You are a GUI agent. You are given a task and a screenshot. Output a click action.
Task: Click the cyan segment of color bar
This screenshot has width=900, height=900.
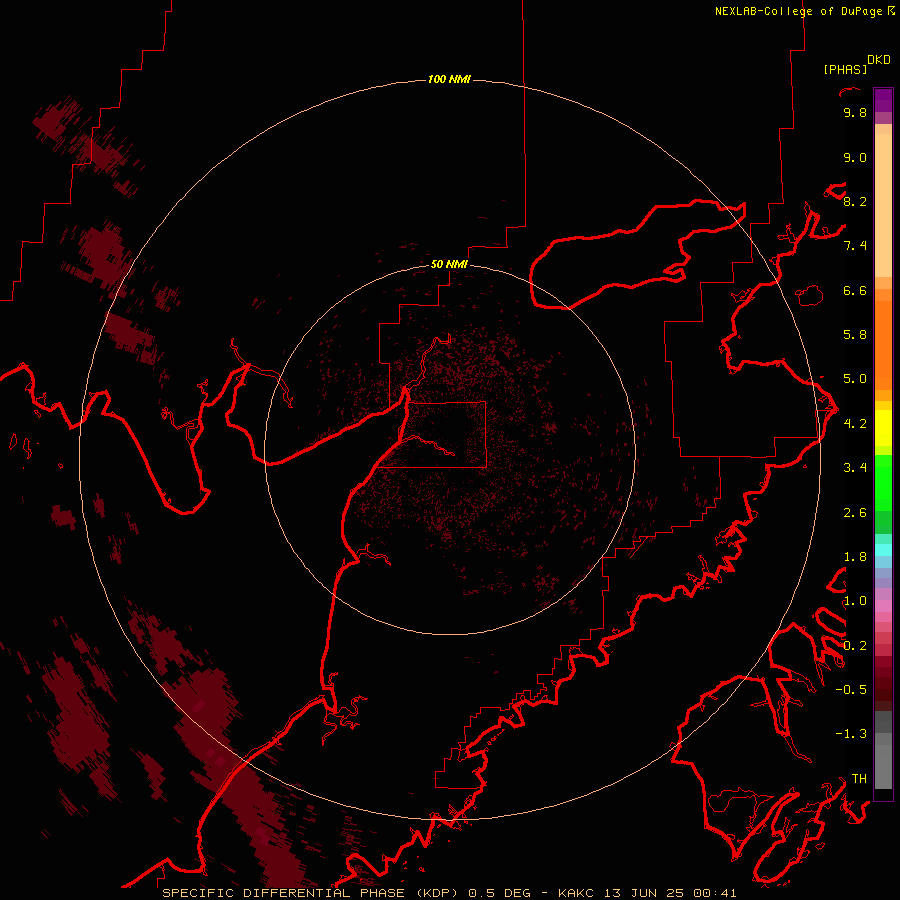[x=883, y=550]
